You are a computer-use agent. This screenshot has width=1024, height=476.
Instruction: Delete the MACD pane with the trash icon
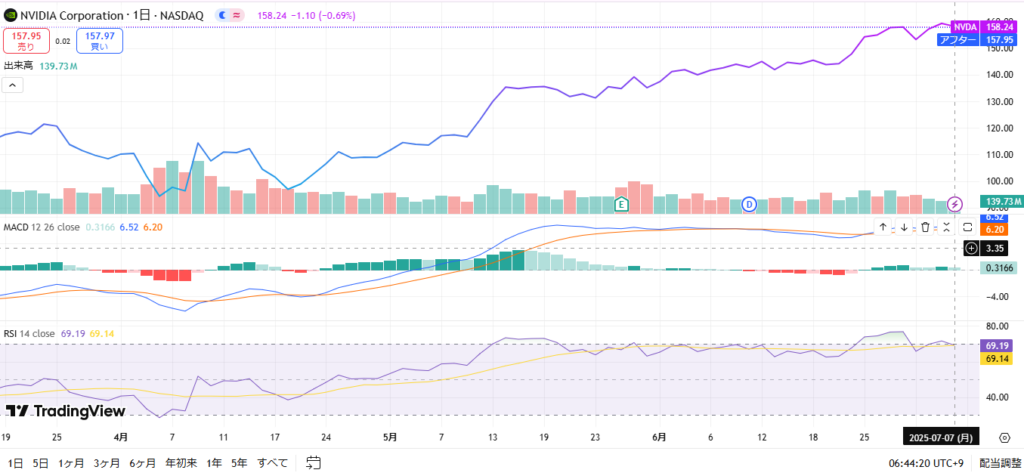[925, 227]
